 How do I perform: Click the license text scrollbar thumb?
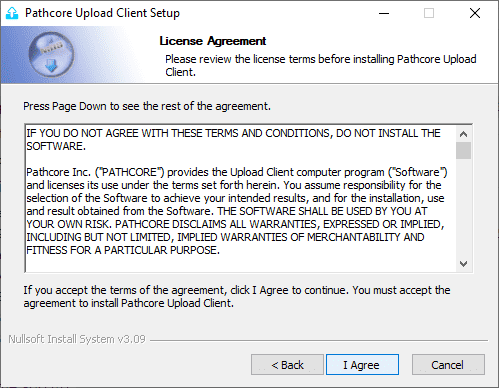click(x=463, y=151)
